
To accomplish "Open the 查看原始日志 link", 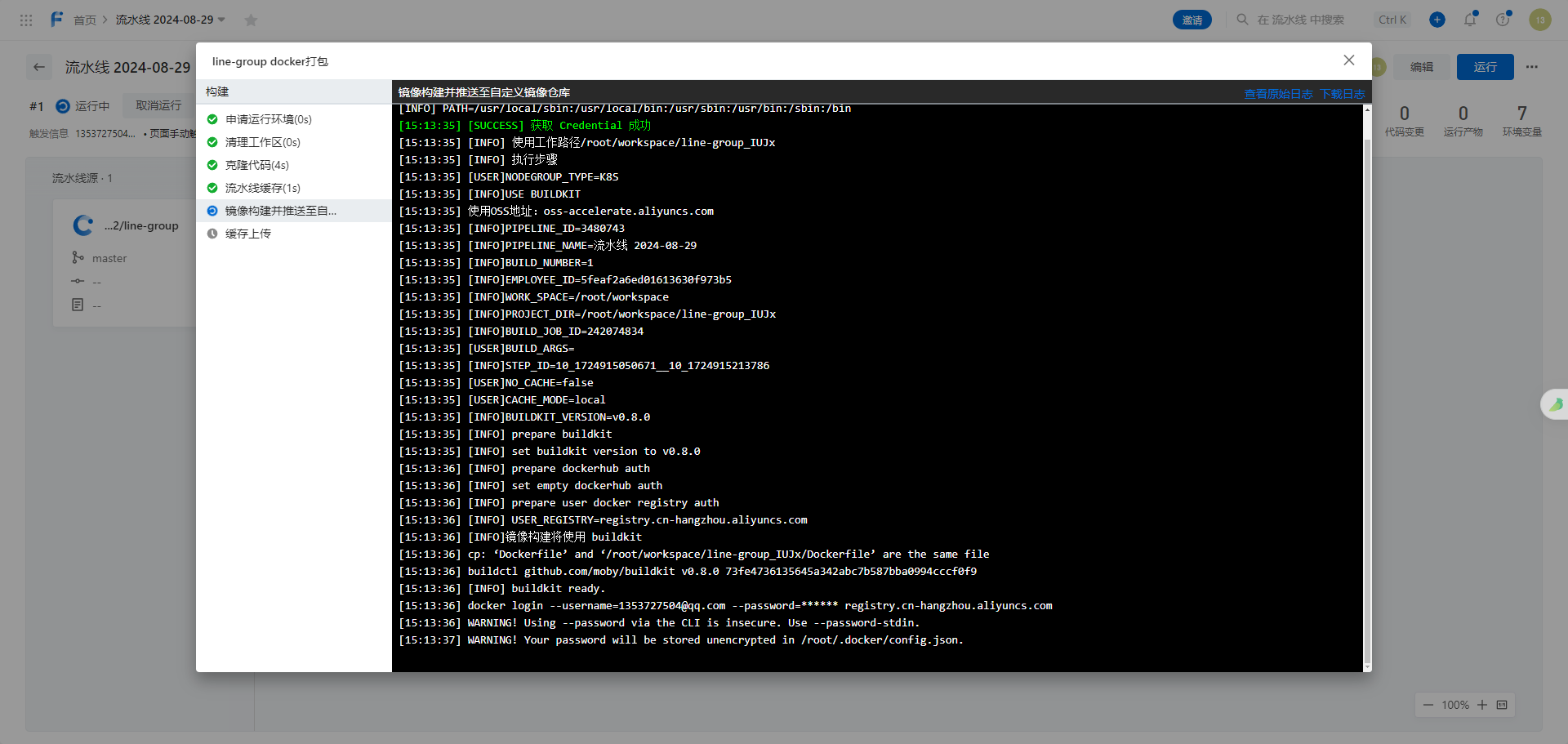I will click(x=1278, y=94).
